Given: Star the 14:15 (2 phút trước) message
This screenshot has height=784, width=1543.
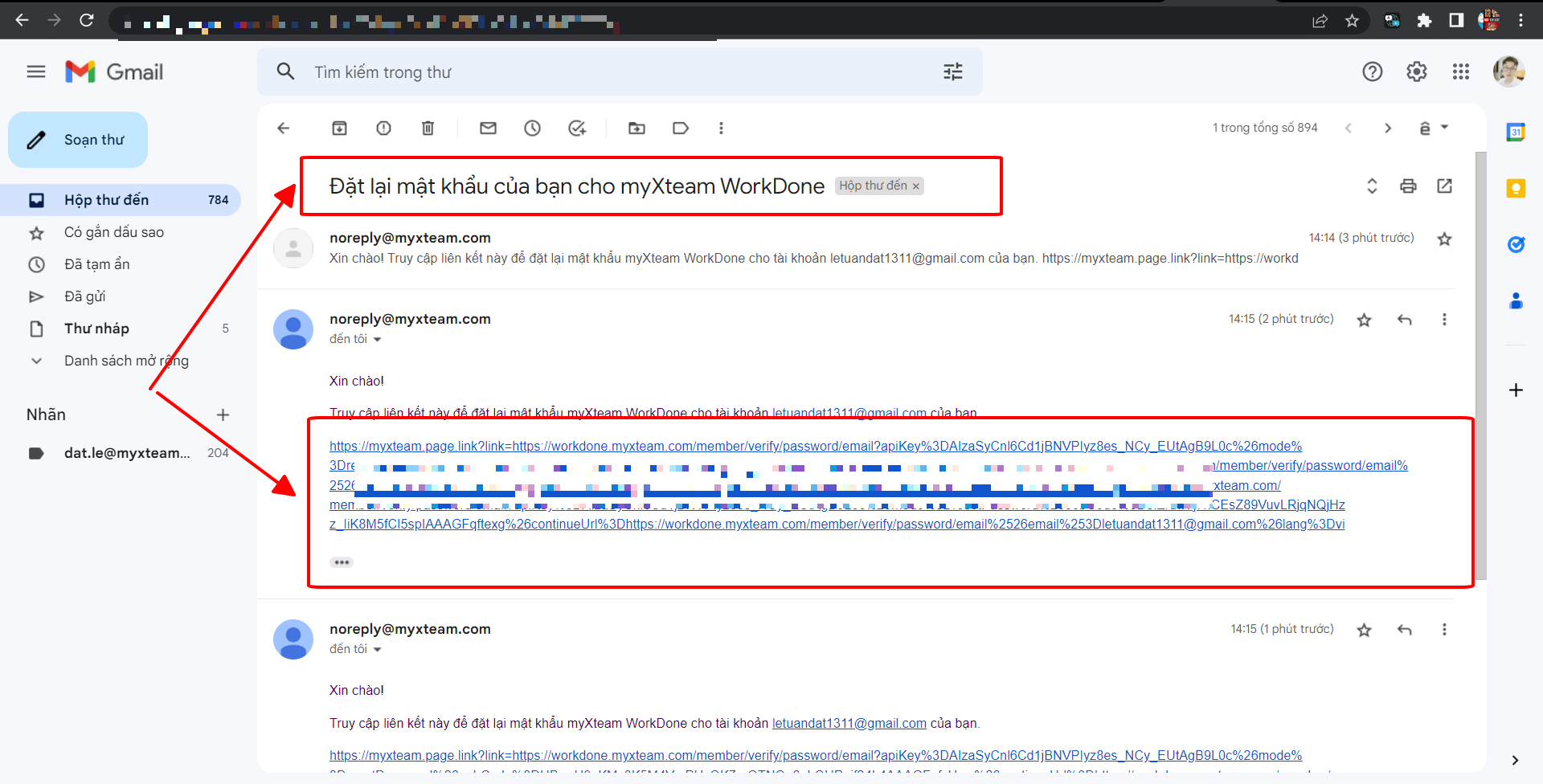Looking at the screenshot, I should pos(1364,321).
